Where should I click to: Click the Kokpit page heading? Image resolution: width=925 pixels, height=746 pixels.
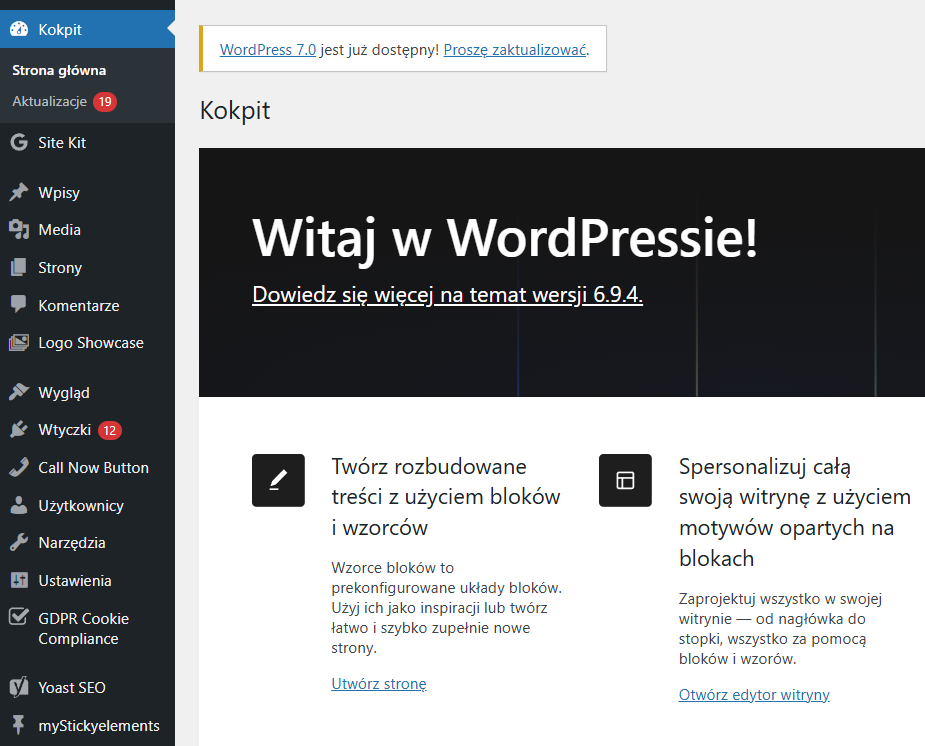235,110
